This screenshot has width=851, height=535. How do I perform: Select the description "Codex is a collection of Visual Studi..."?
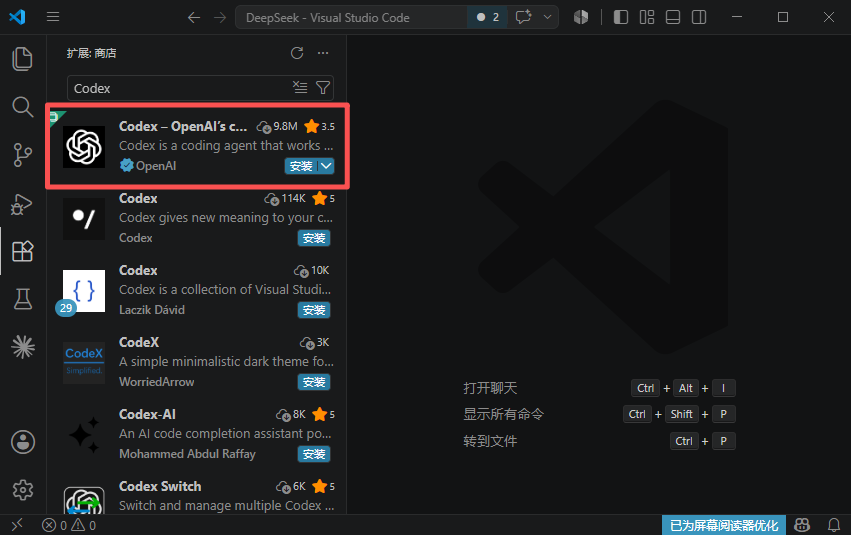[x=225, y=290]
